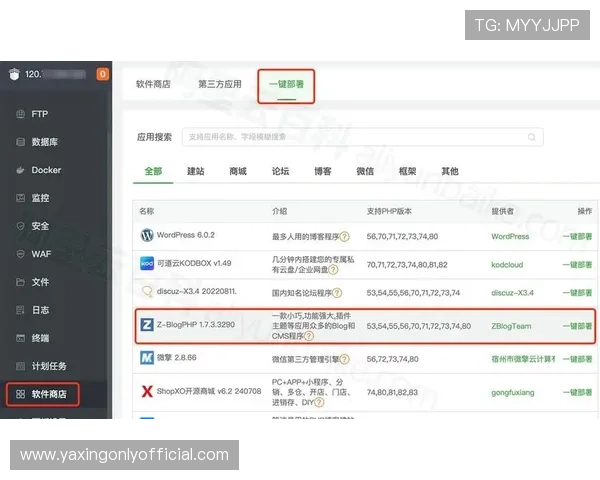
Task: Click the 安全 shield icon
Action: coord(21,226)
